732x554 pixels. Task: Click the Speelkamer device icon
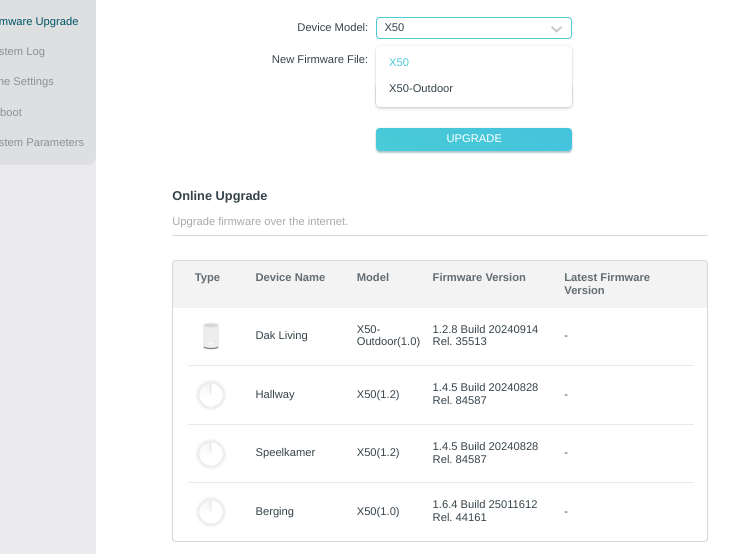210,453
